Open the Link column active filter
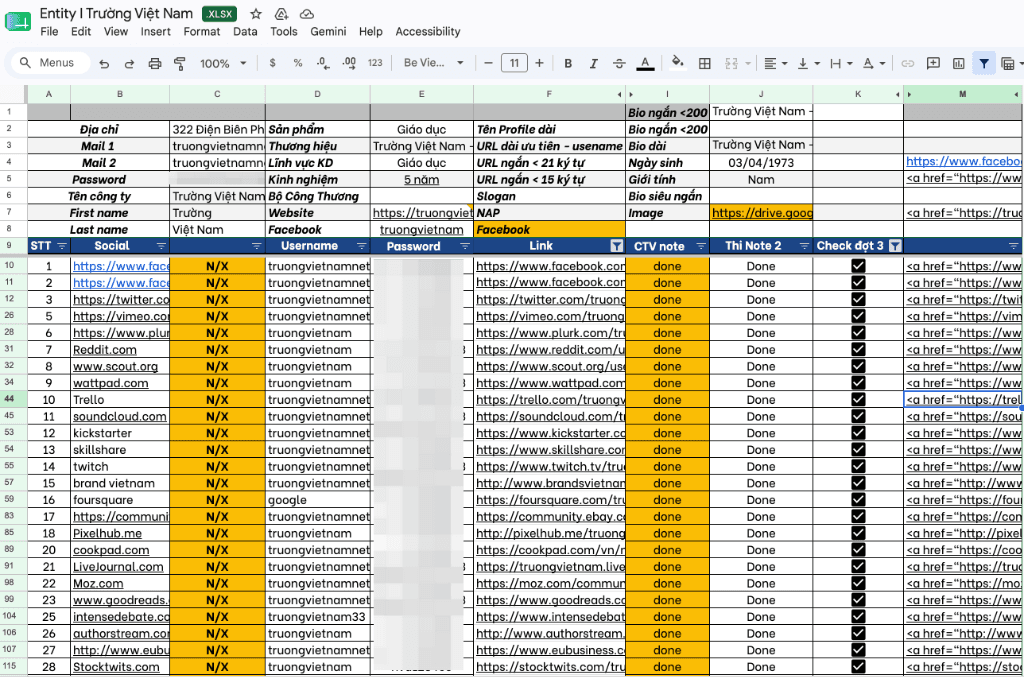1024x677 pixels. tap(616, 246)
